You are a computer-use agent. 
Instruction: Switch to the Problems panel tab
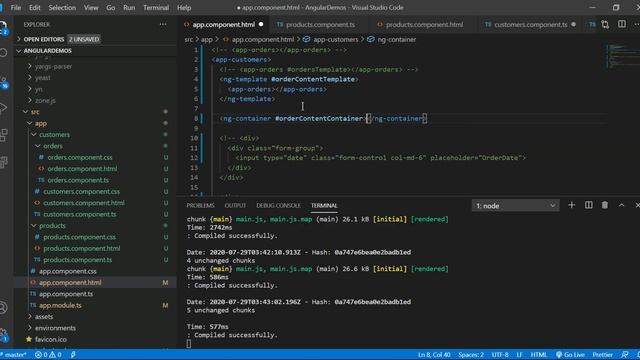[200, 205]
